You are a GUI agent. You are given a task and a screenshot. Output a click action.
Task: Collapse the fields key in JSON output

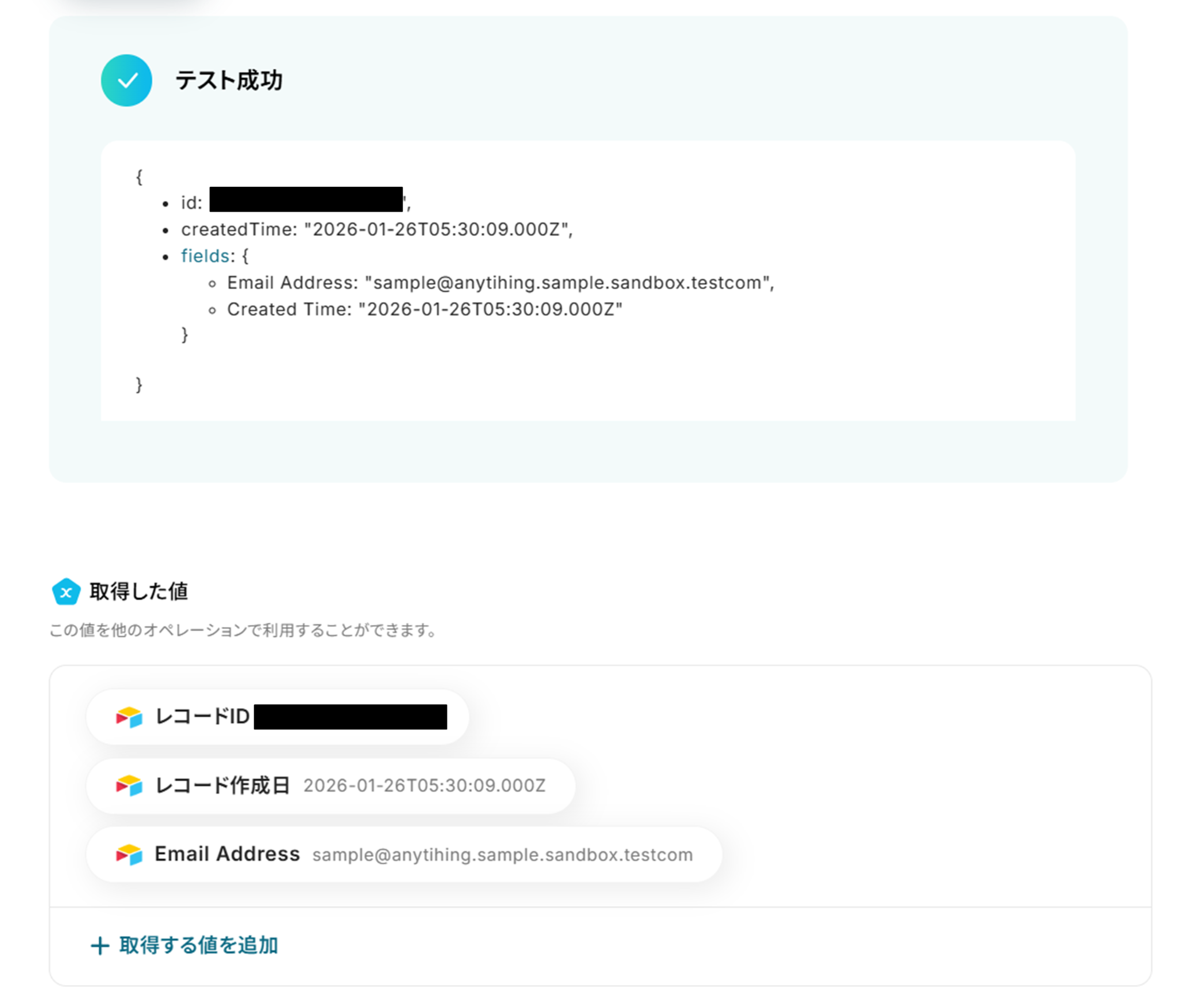coord(205,255)
